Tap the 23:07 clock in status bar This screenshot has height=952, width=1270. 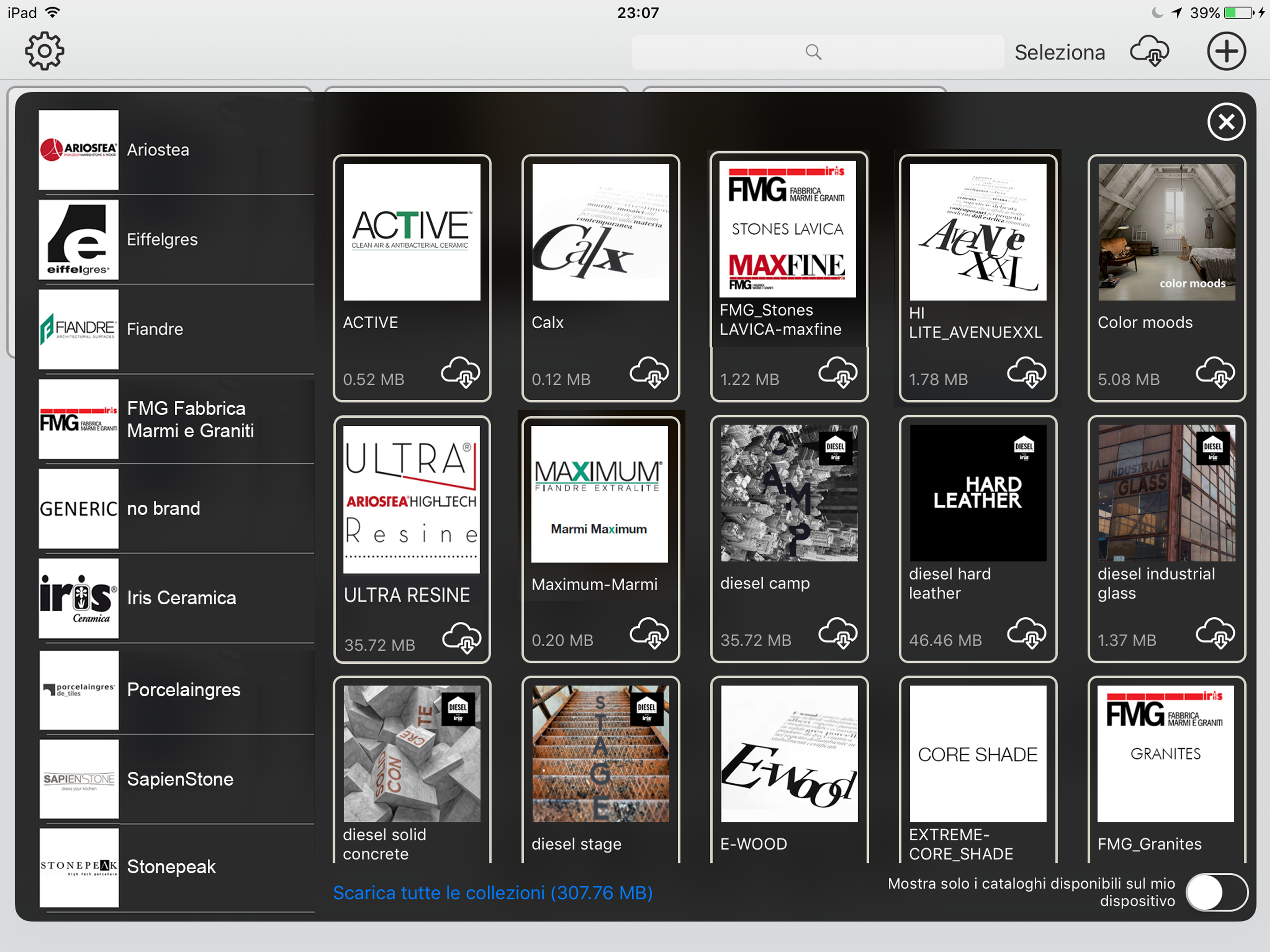click(638, 13)
